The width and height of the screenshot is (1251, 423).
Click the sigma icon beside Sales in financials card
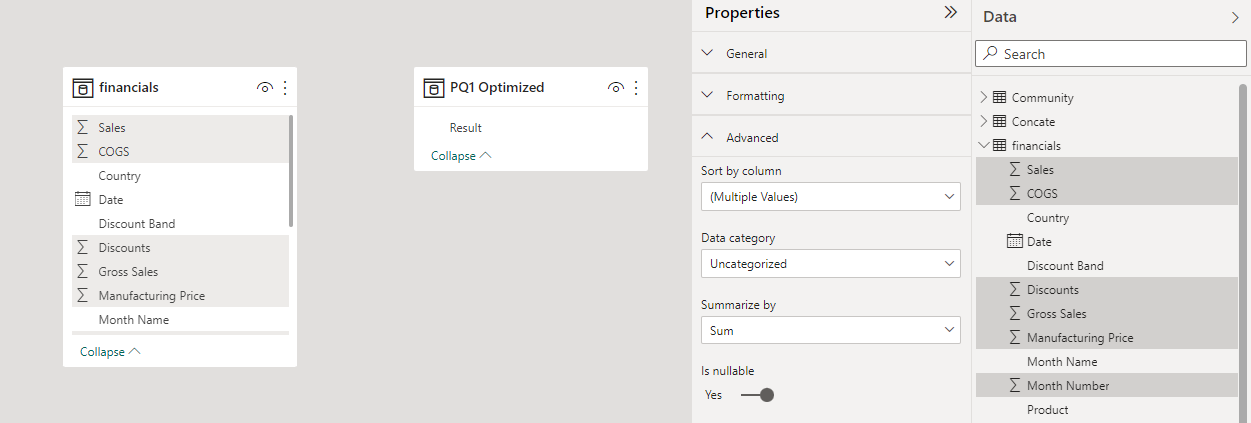click(x=82, y=128)
